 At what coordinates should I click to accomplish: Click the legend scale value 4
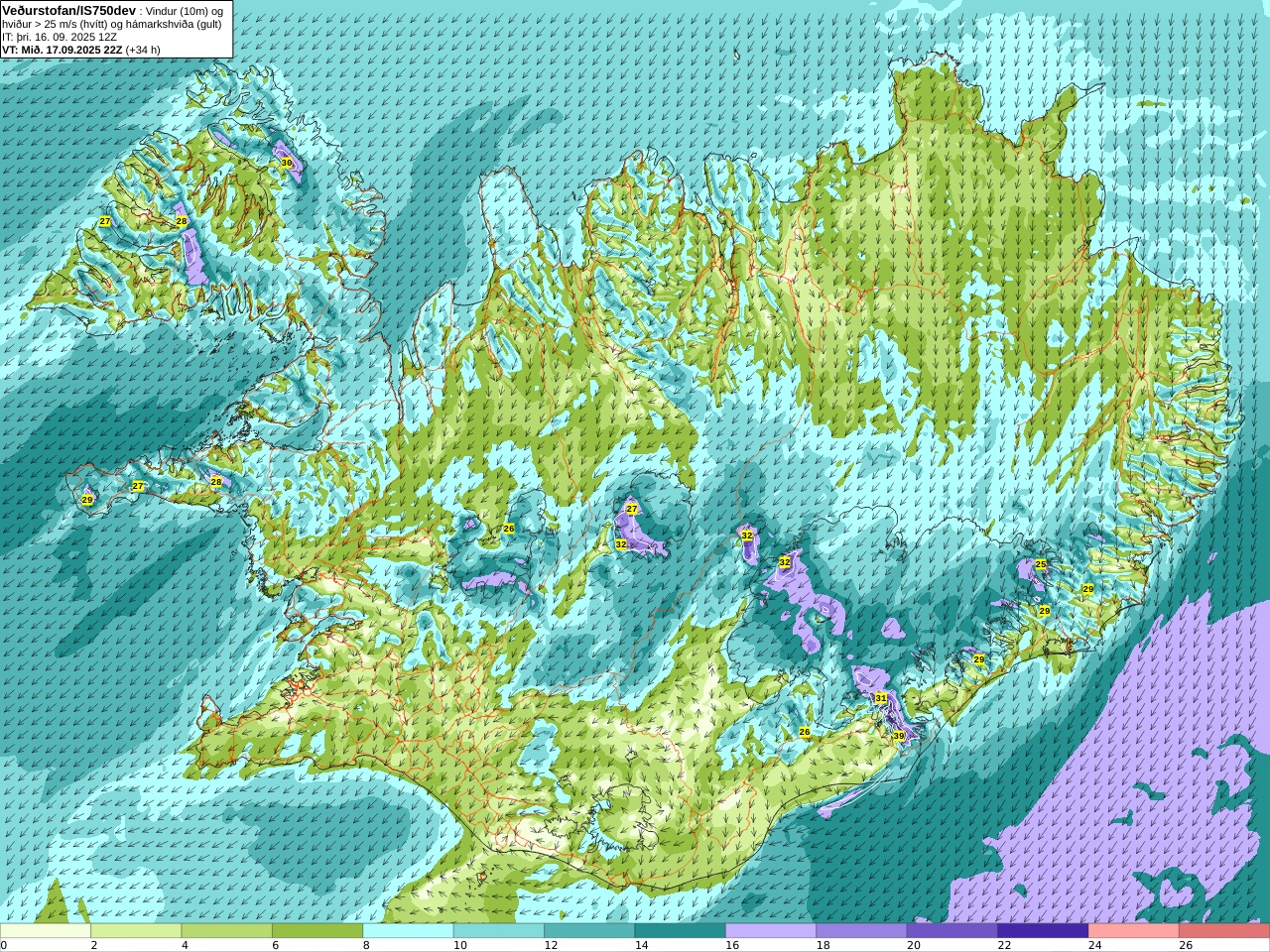point(185,946)
